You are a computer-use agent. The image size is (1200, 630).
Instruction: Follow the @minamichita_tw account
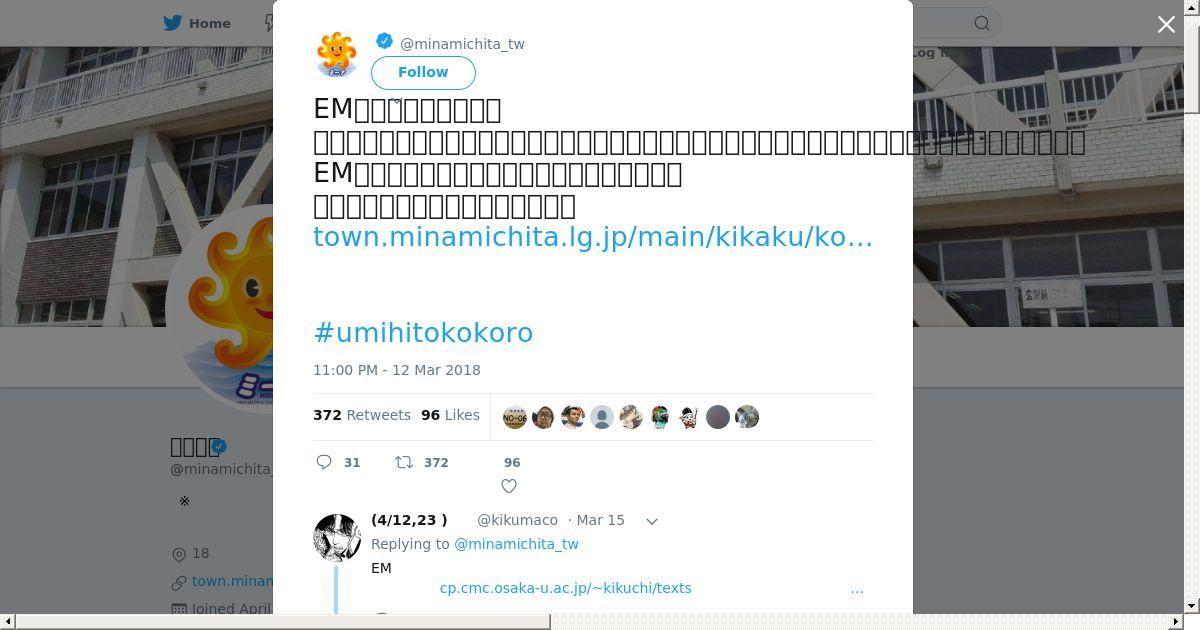(x=423, y=72)
